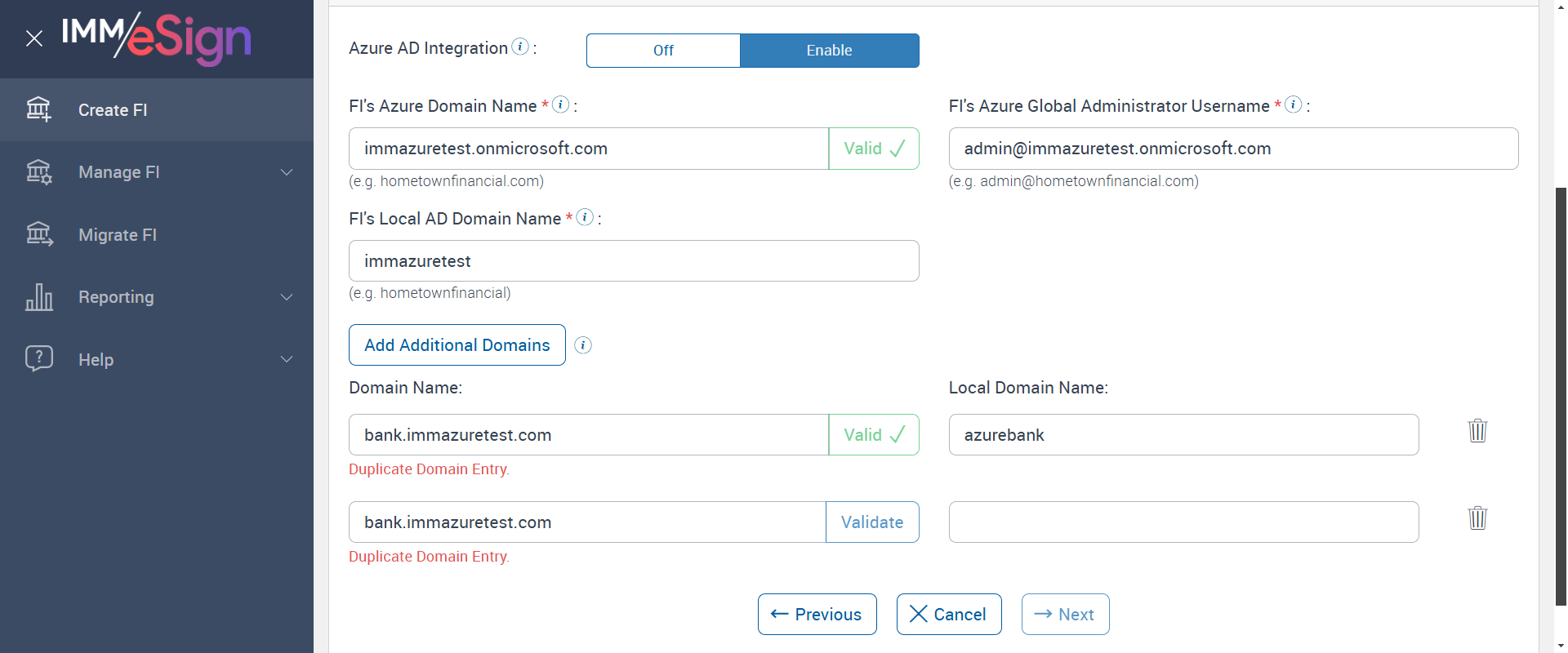1568x653 pixels.
Task: Click the info icon for Local AD Domain Name
Action: (585, 217)
